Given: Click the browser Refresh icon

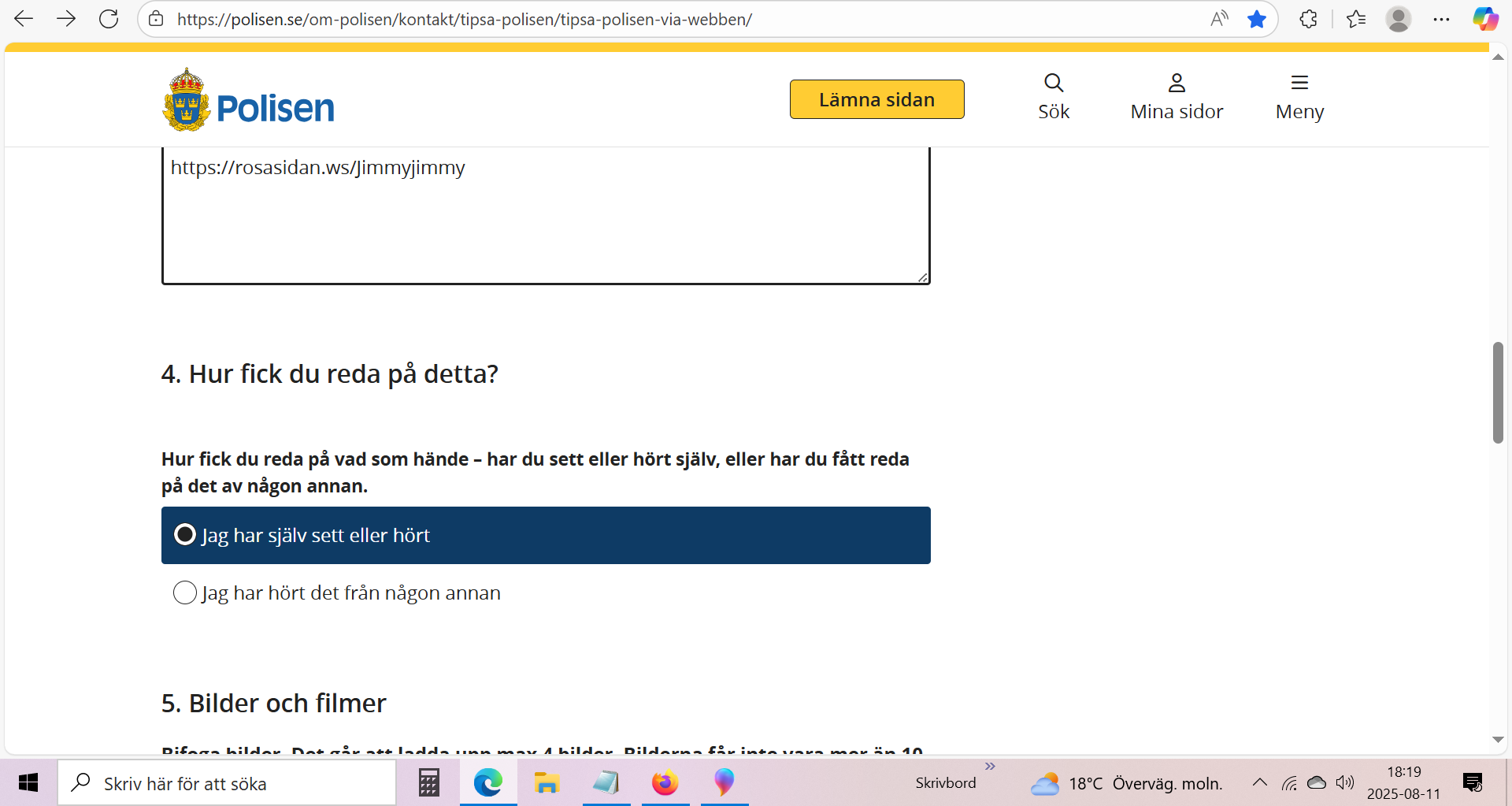Looking at the screenshot, I should coord(109,19).
